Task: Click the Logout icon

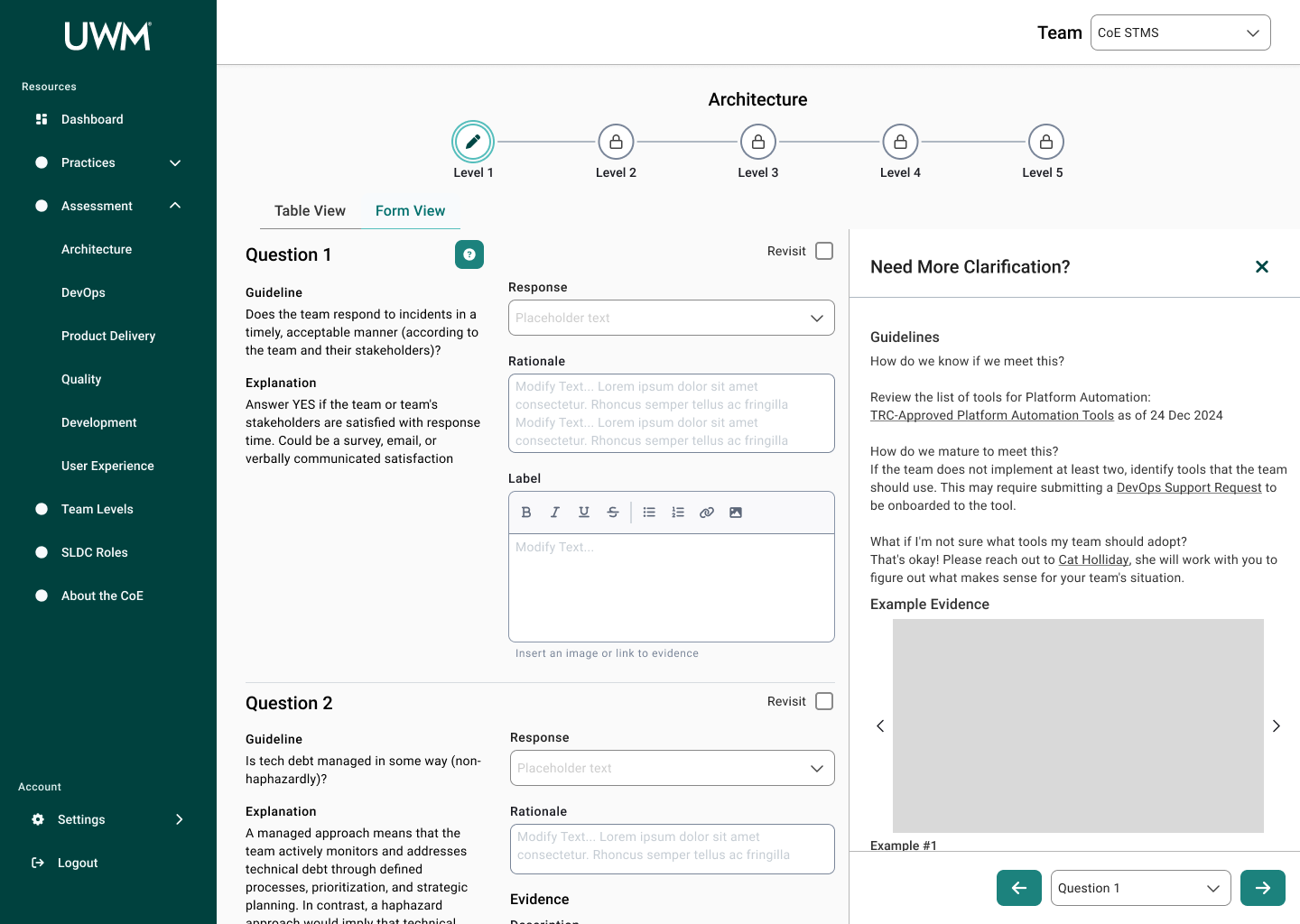Action: pyautogui.click(x=38, y=863)
